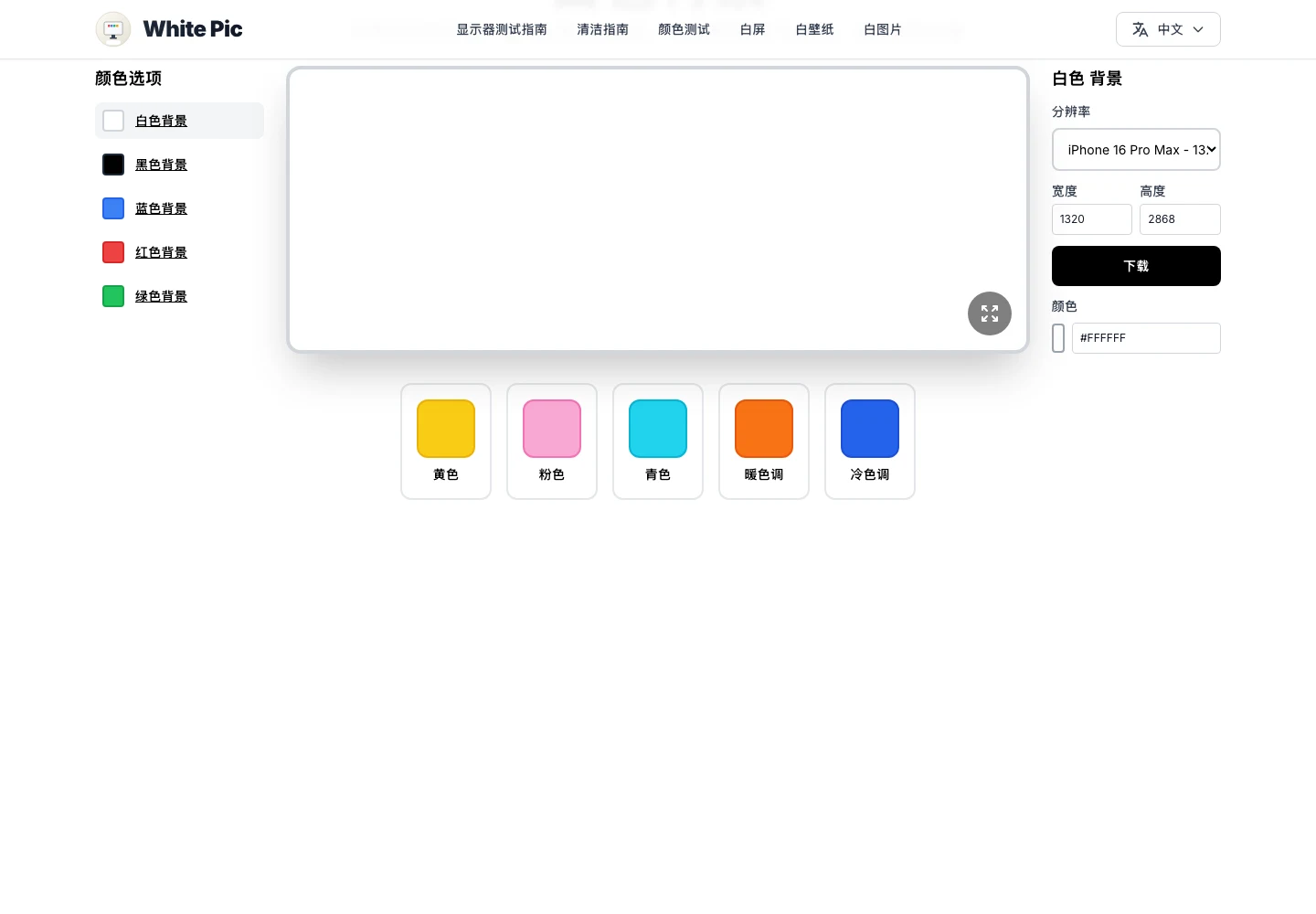
Task: Pick the green swatch beside 绿色背景
Action: point(113,296)
